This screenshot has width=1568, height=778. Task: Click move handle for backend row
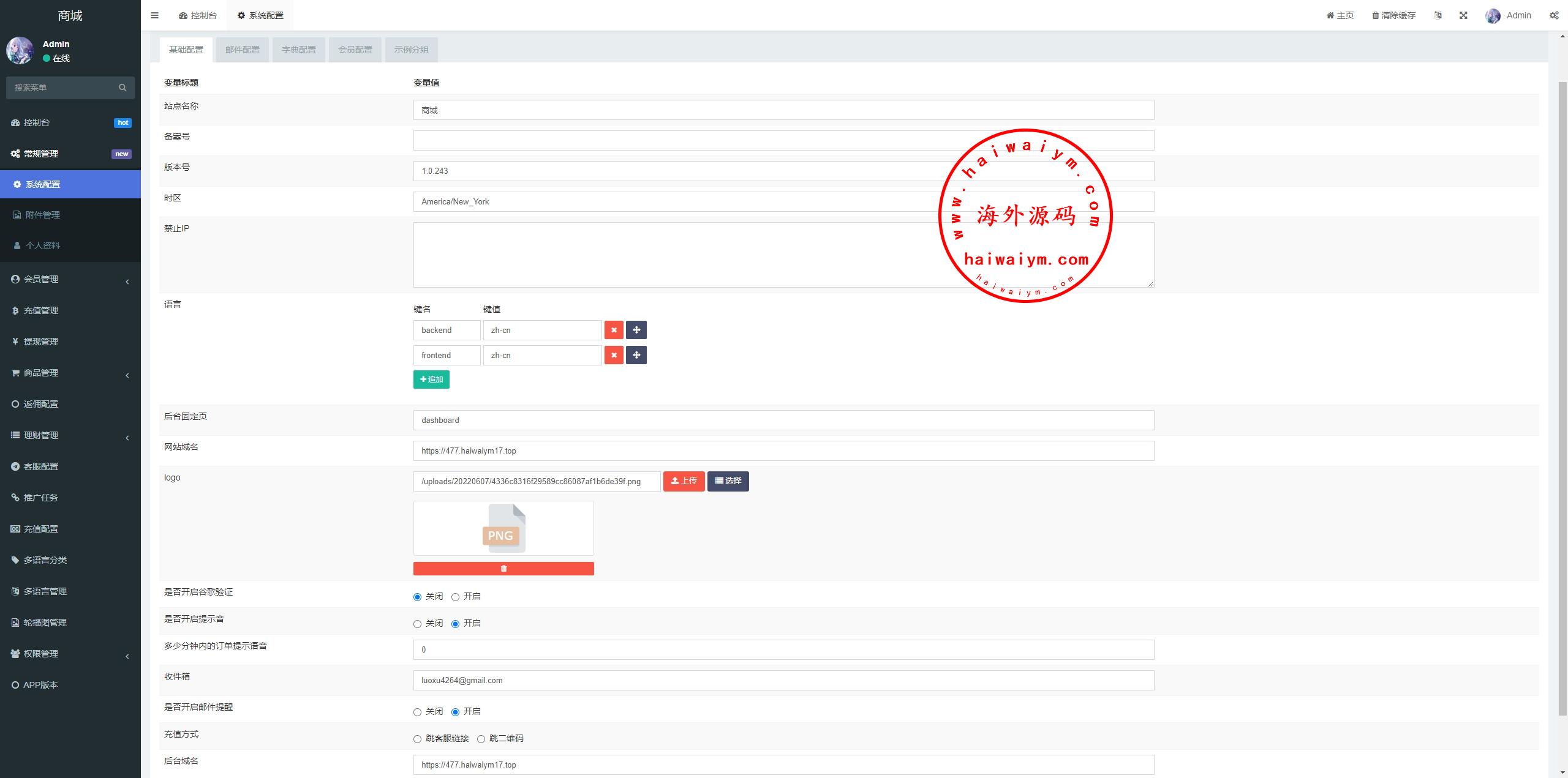click(x=636, y=330)
